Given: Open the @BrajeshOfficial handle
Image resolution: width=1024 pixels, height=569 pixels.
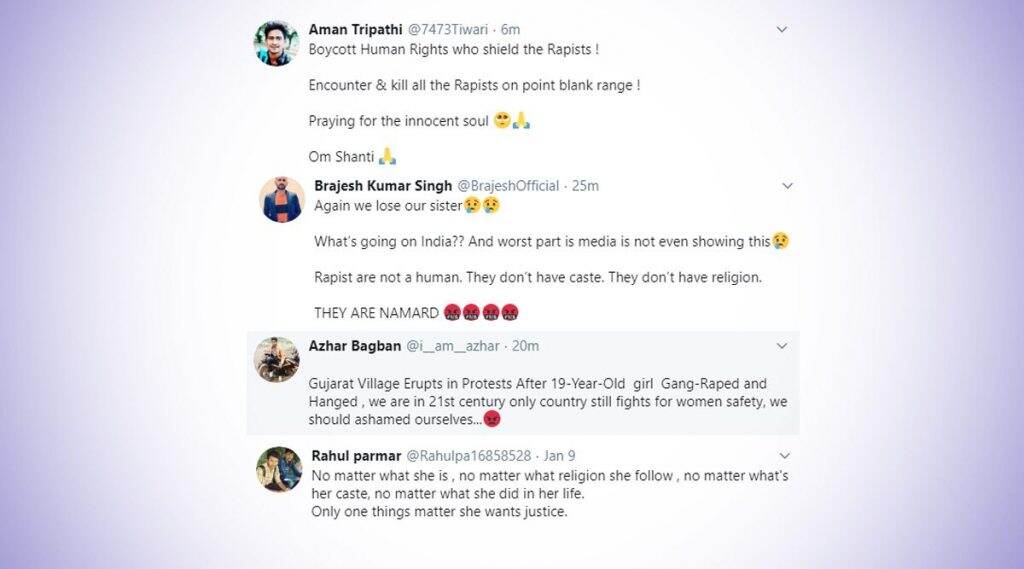Looking at the screenshot, I should [x=508, y=186].
